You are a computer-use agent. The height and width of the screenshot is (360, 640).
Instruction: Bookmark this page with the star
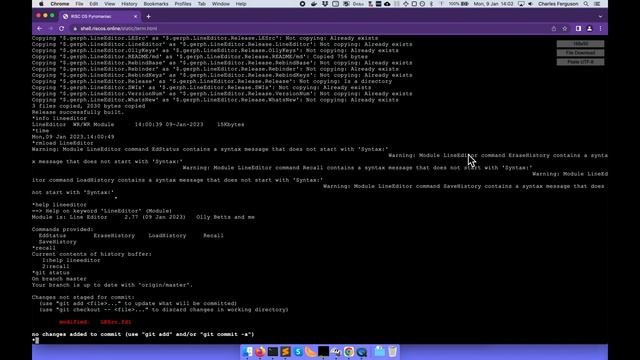(565, 29)
